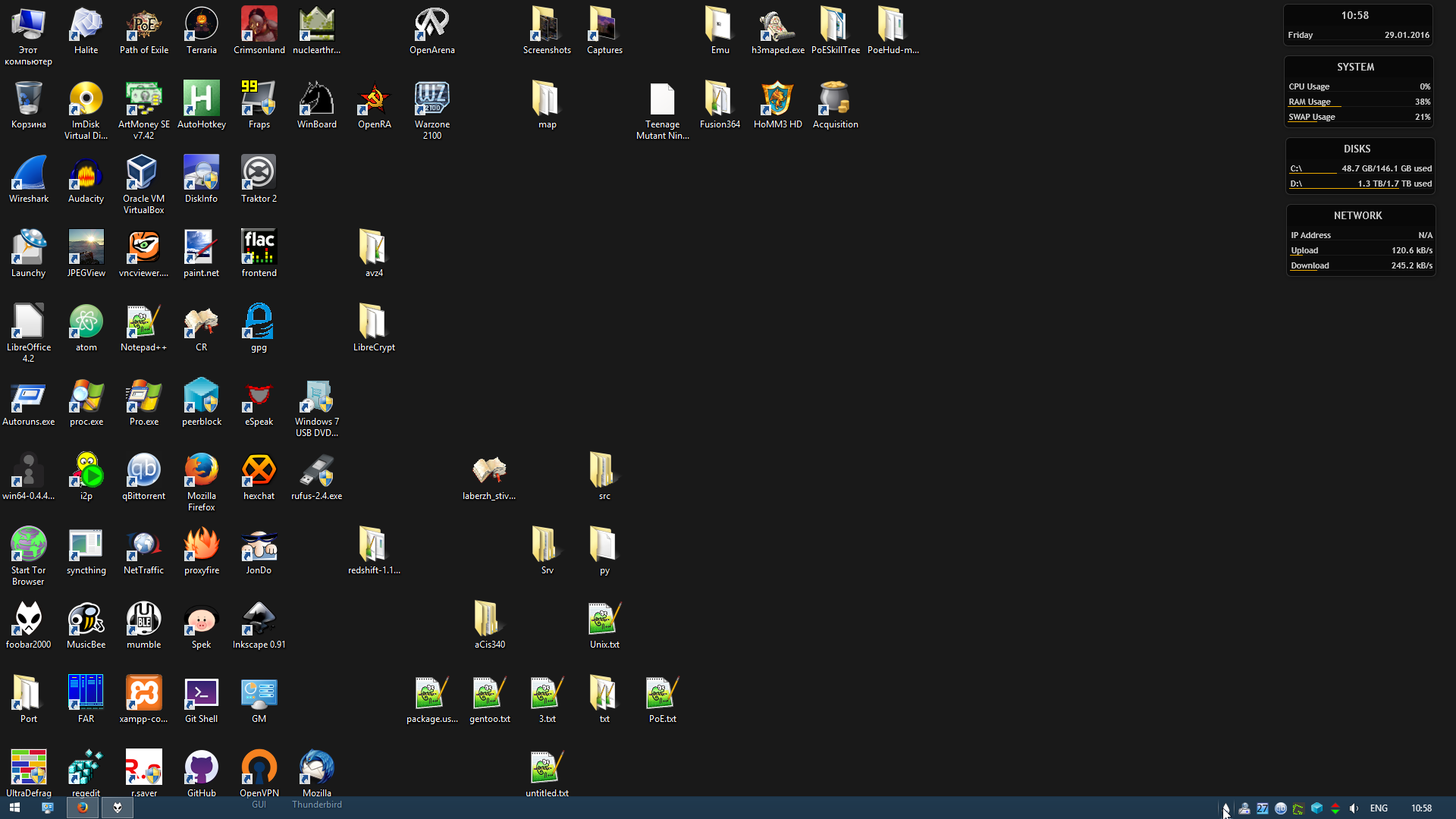
Task: Launch Terraria from the desktop
Action: pos(202,30)
